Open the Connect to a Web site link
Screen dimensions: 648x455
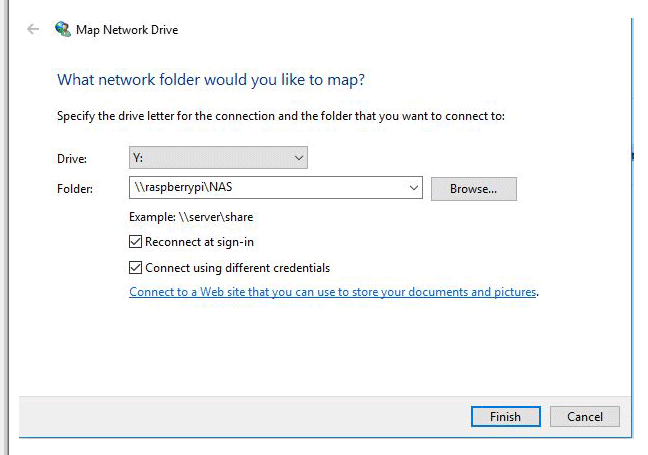point(333,293)
